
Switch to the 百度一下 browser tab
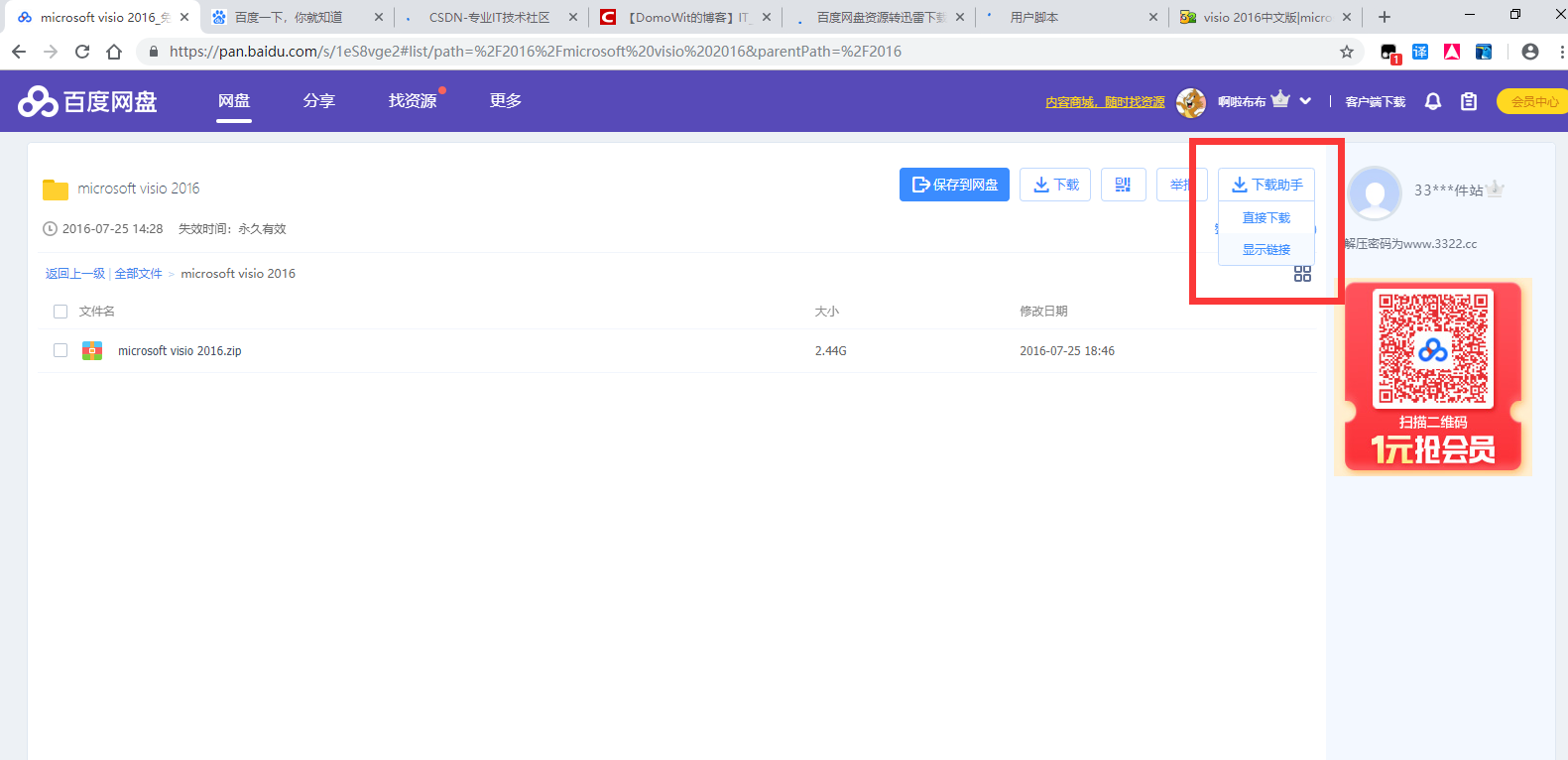(x=297, y=17)
